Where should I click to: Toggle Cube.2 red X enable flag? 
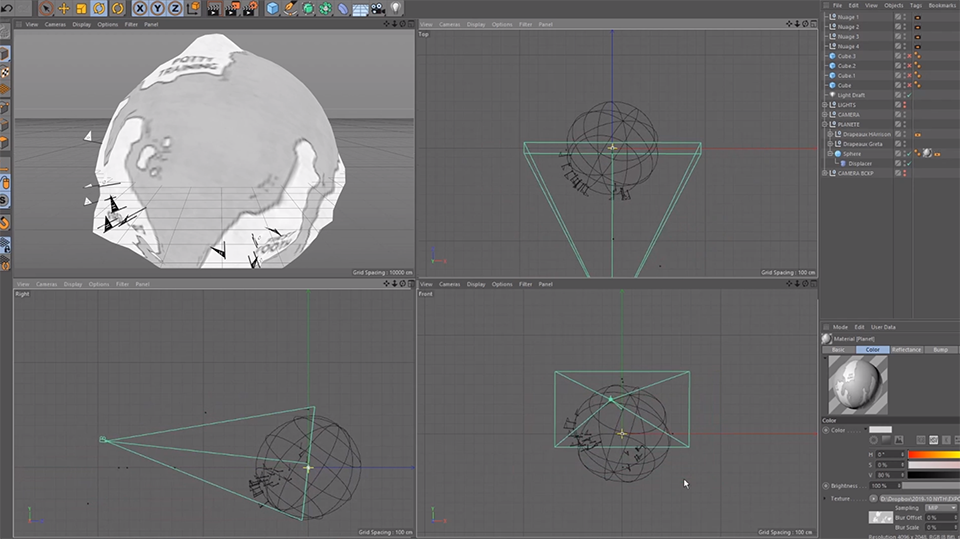[909, 66]
